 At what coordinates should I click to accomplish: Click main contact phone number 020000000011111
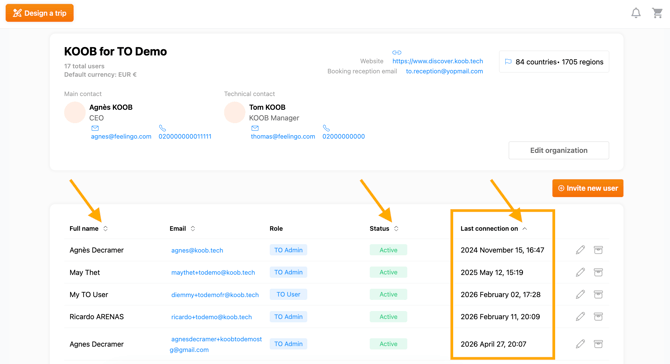185,137
